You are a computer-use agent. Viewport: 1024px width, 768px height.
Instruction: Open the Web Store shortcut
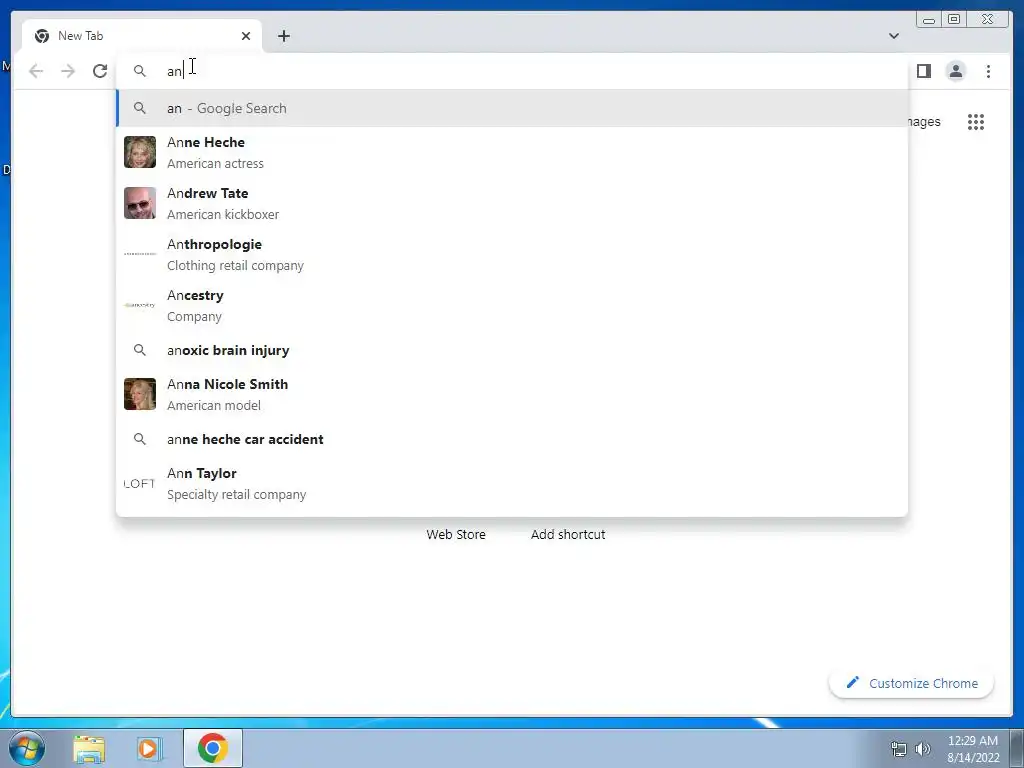(x=456, y=534)
